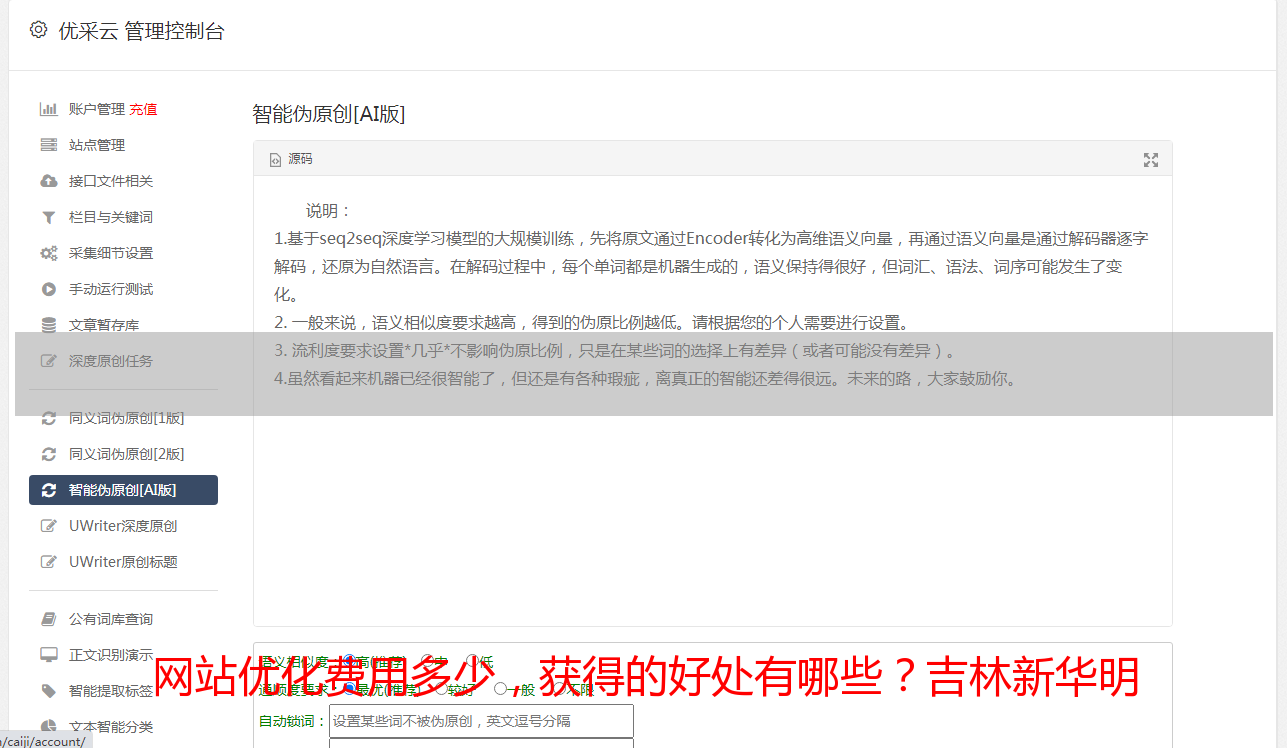
Task: Select 中 semantic similarity radio
Action: click(427, 661)
